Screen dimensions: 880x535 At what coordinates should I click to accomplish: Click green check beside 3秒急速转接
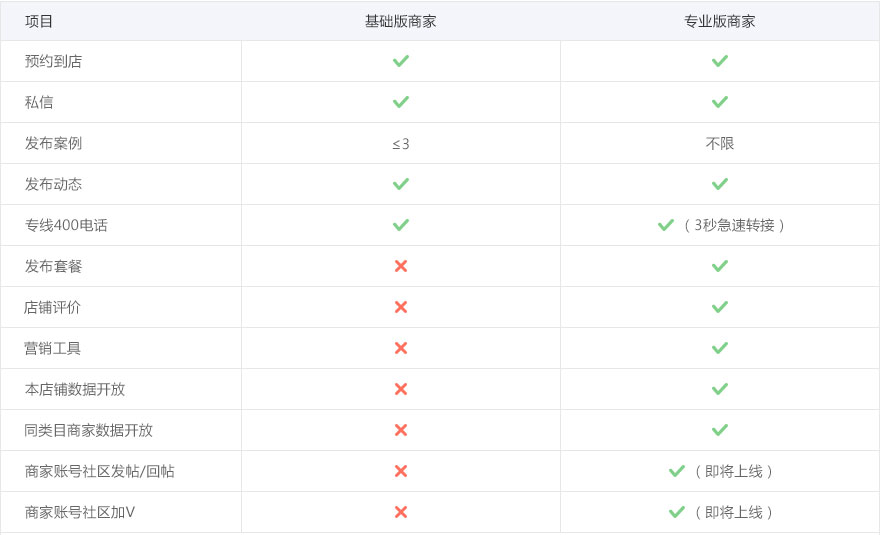point(666,225)
